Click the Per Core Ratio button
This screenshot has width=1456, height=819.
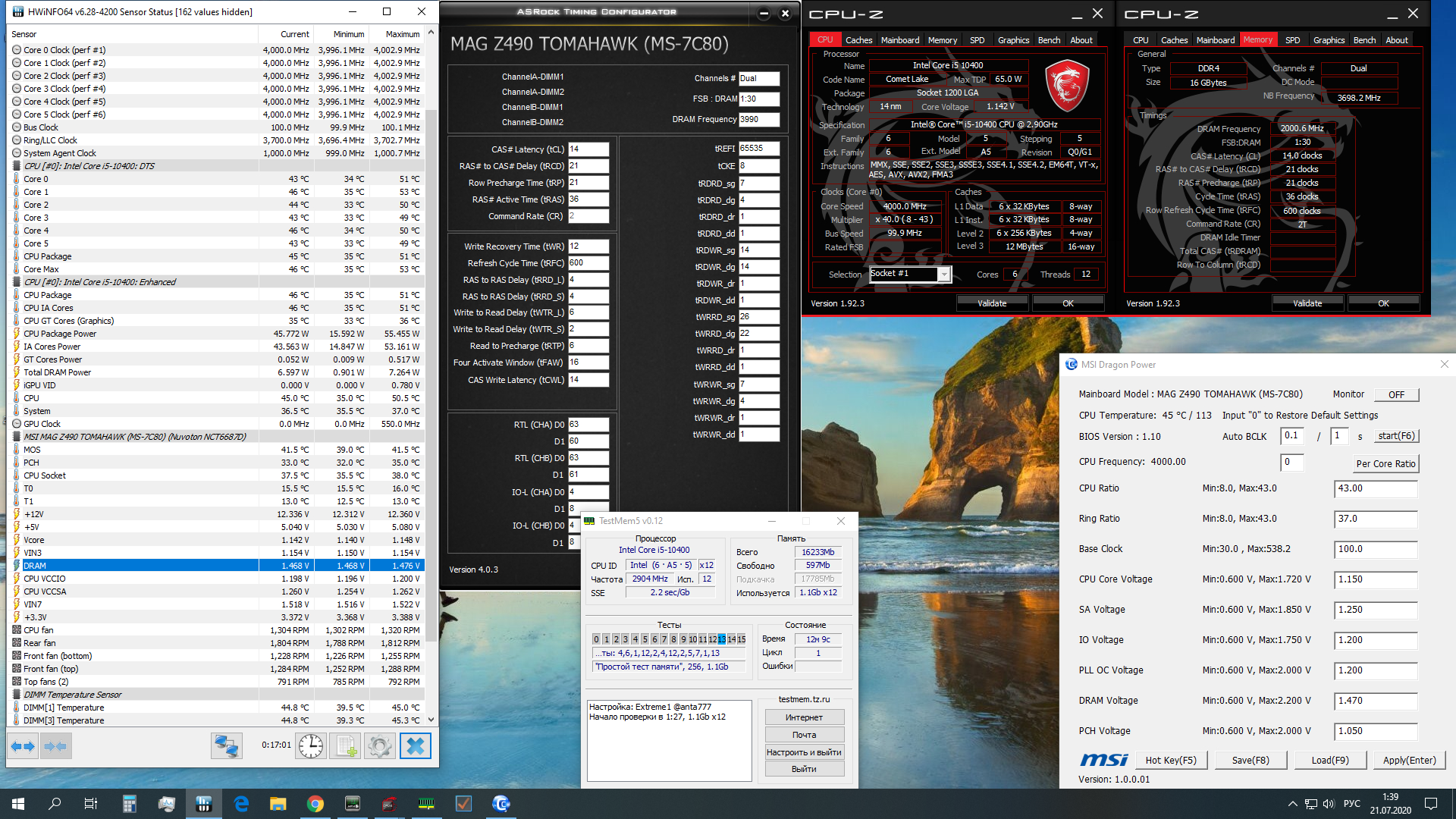pyautogui.click(x=1385, y=463)
